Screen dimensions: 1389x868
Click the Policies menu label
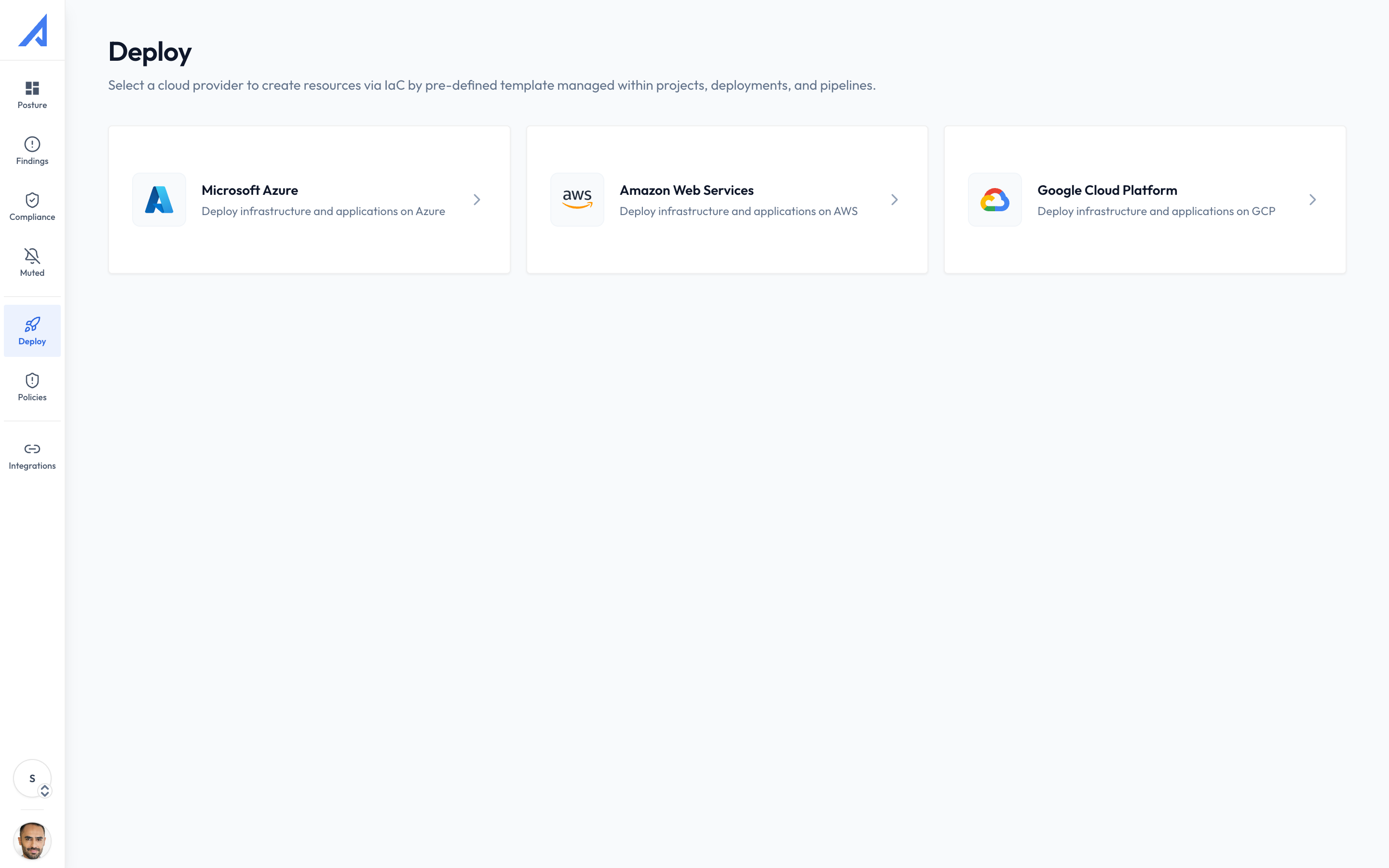coord(32,397)
